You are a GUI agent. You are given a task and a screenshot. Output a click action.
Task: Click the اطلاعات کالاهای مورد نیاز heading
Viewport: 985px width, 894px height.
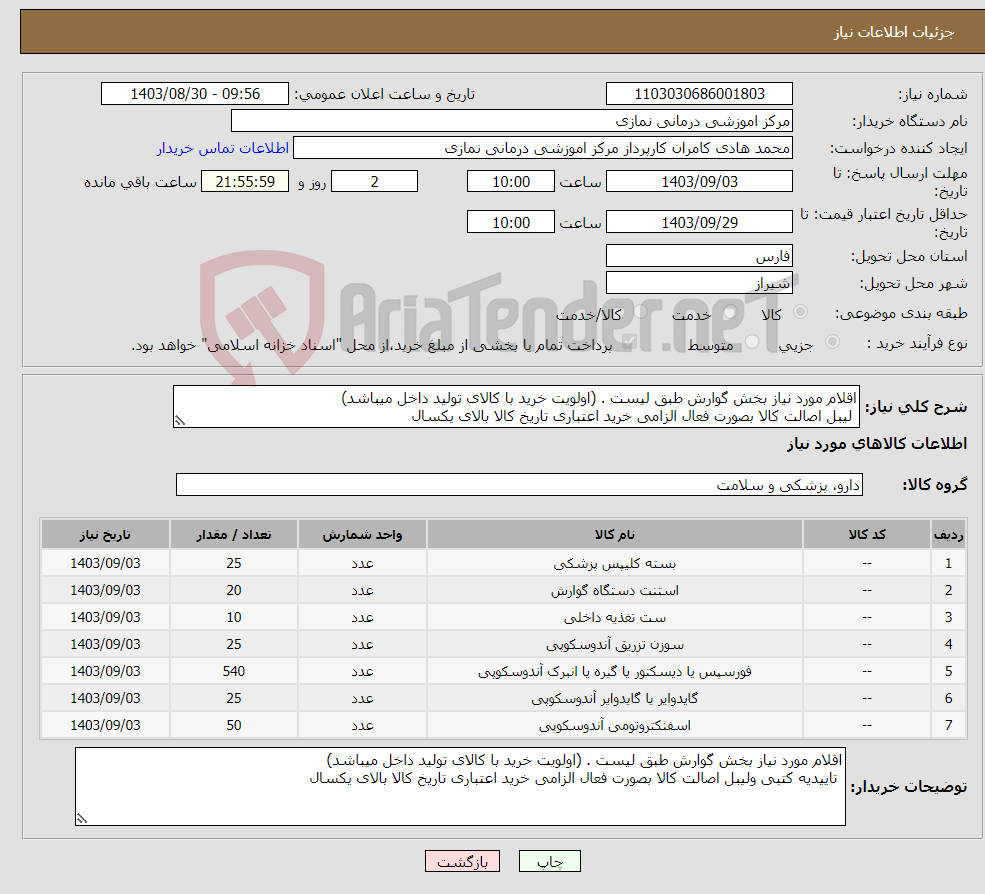(877, 444)
